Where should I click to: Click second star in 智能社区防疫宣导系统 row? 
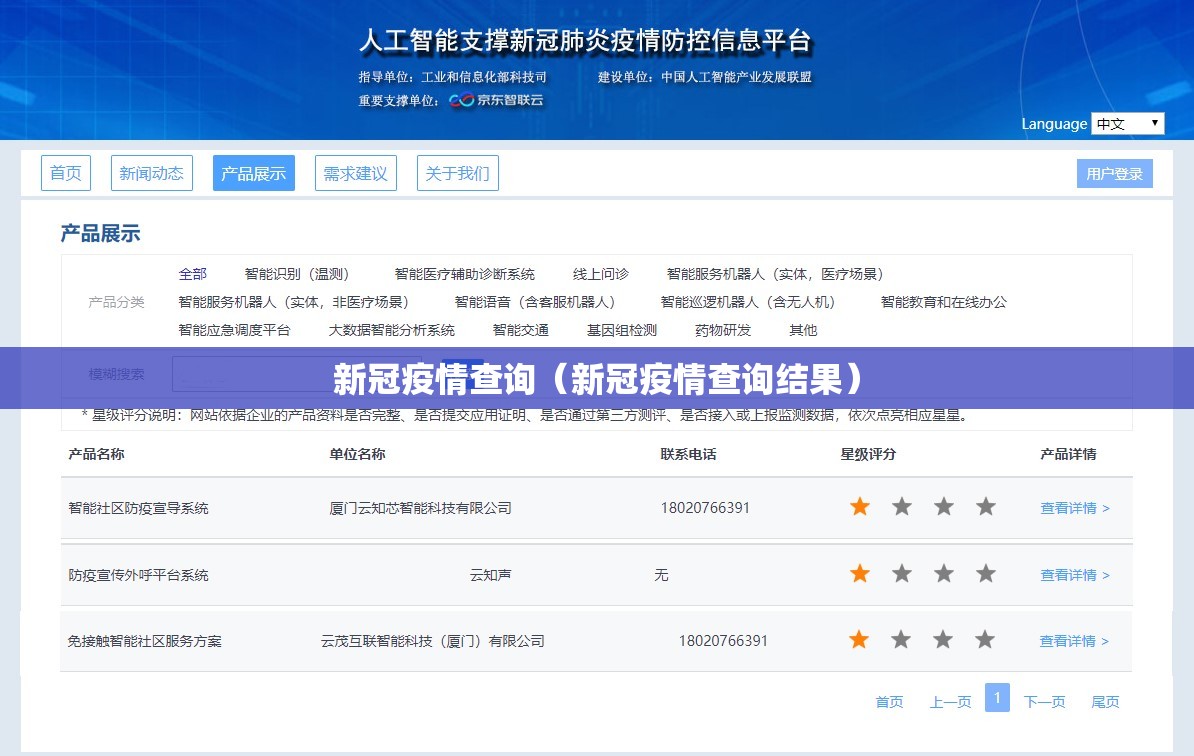point(902,506)
